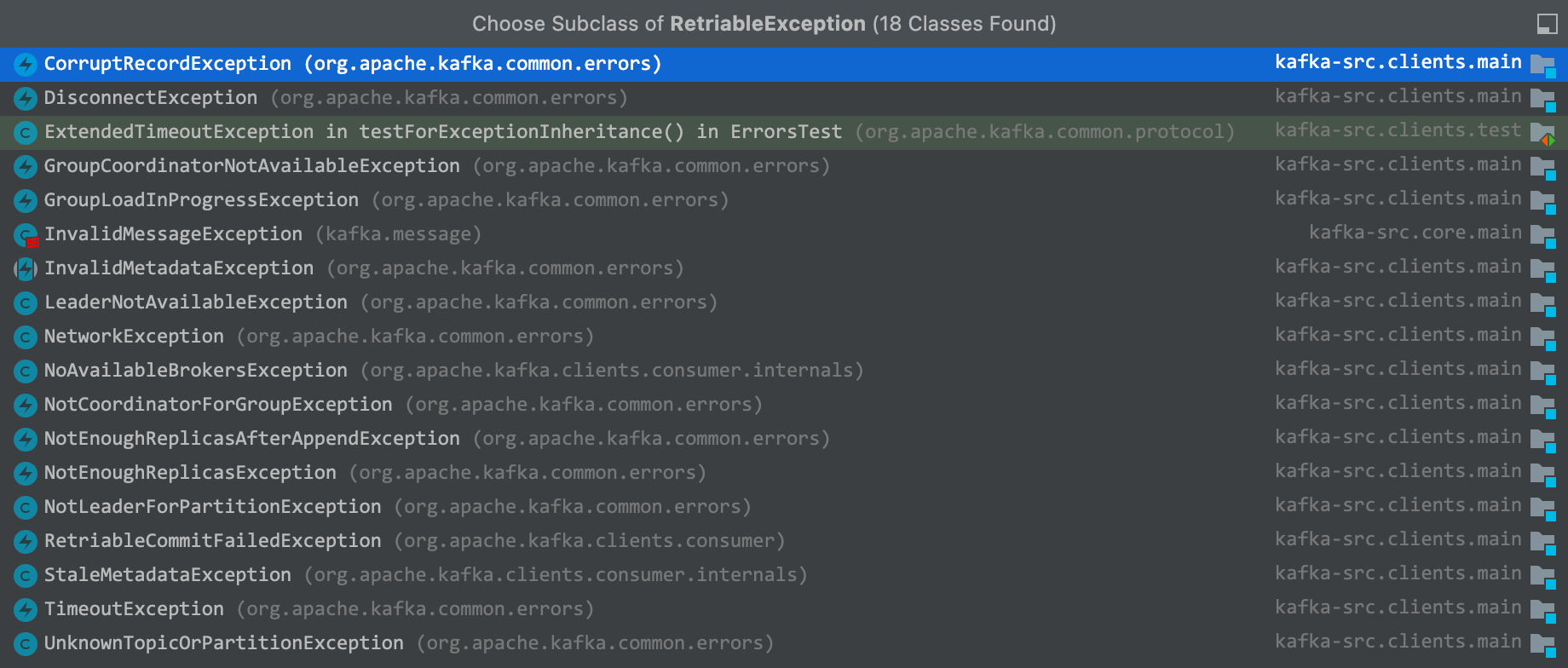Click the NotCoordinatorForGroupException class icon

point(26,405)
